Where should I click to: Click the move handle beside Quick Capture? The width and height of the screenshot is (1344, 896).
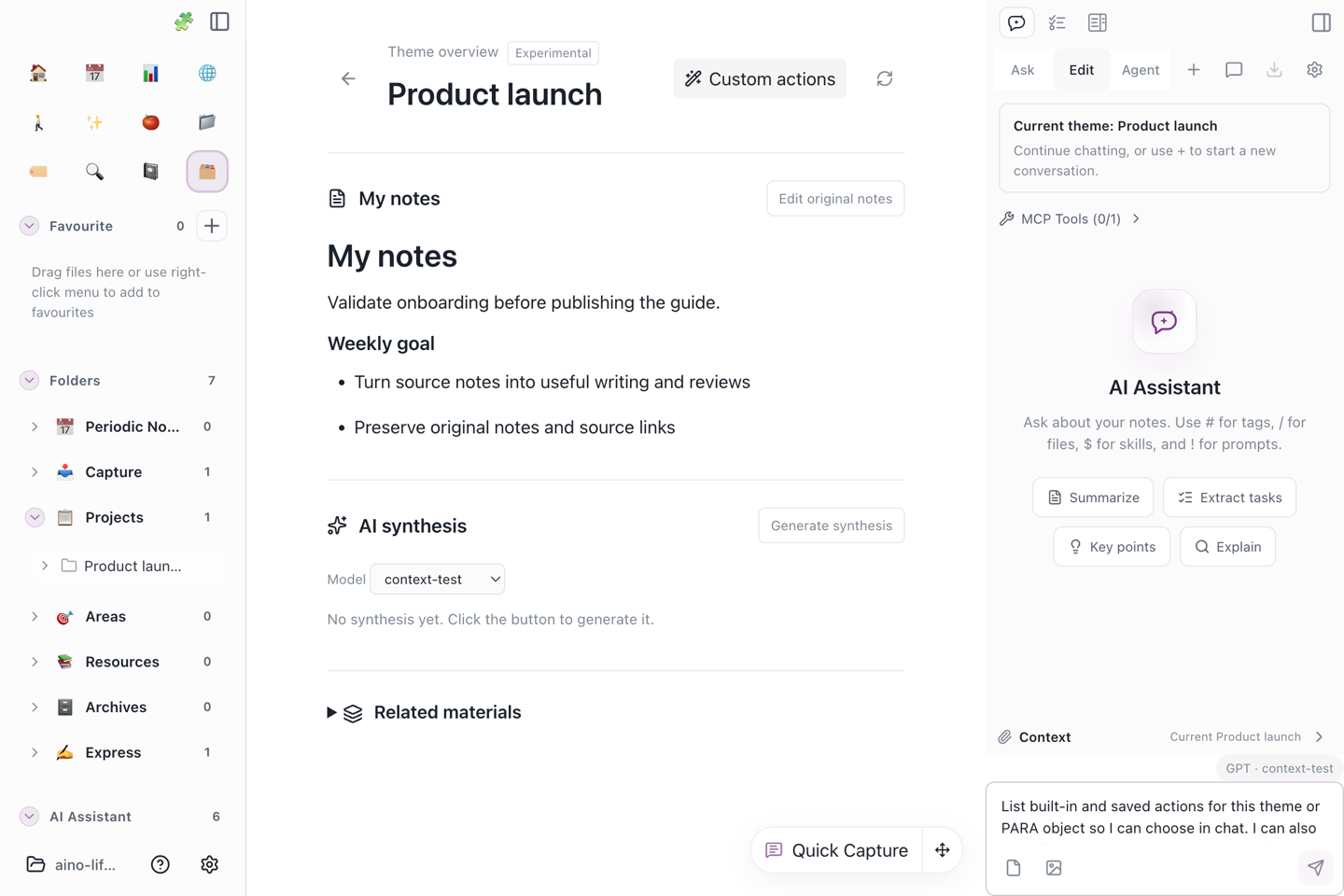tap(942, 850)
